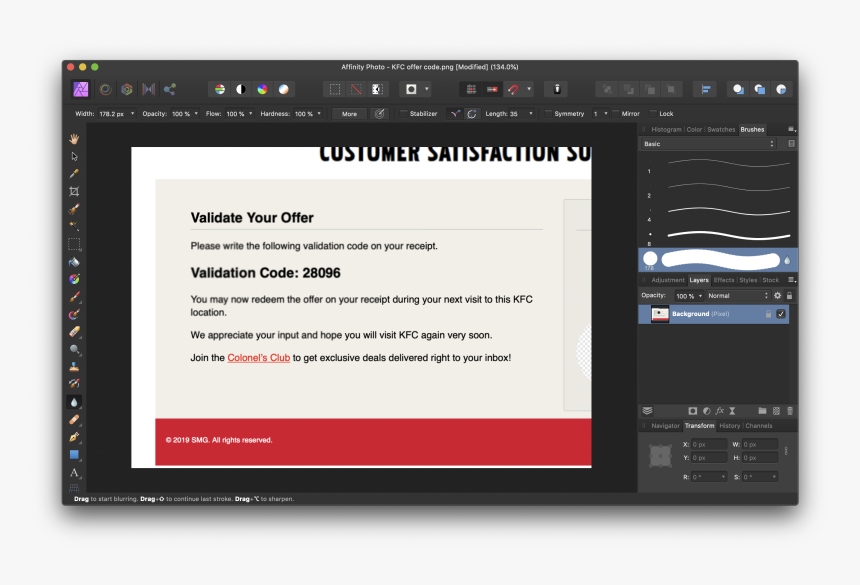This screenshot has height=585, width=860.
Task: Select the Rectangular Marquee selection tool
Action: coord(74,244)
